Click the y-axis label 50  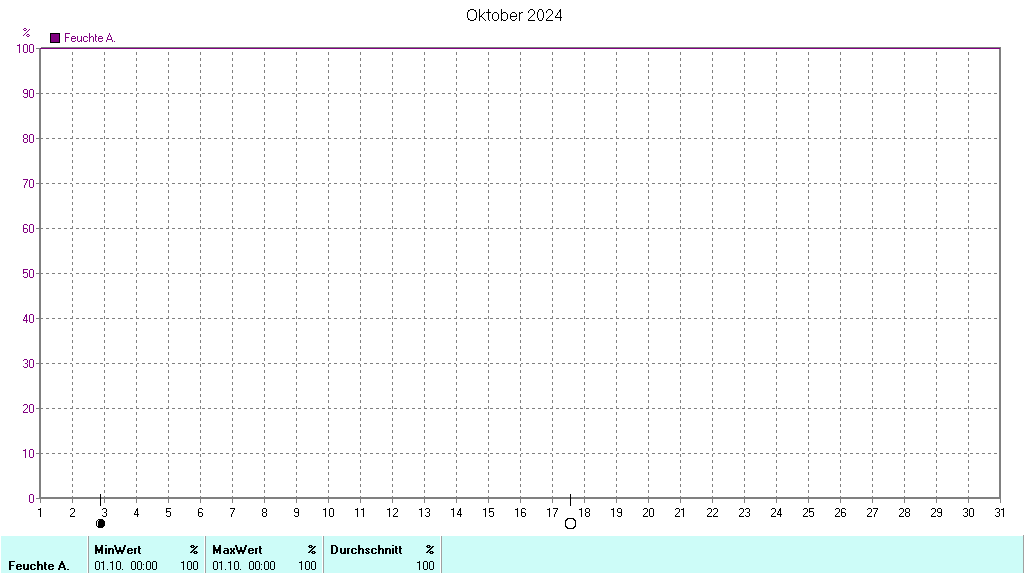click(x=28, y=274)
